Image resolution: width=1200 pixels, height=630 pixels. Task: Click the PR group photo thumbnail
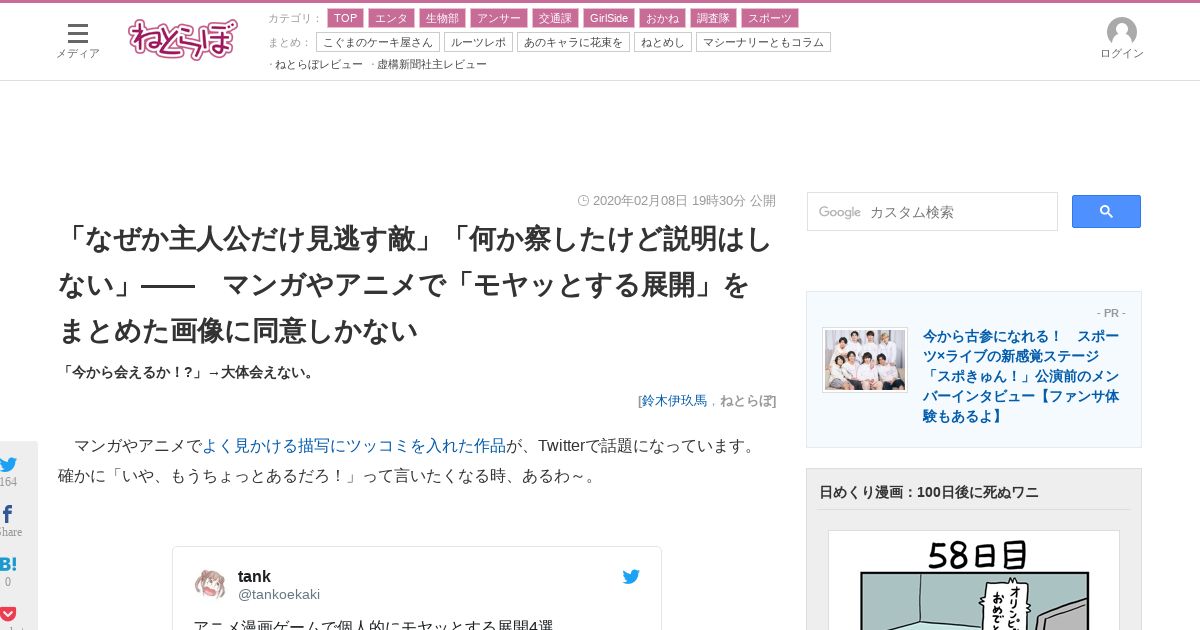click(865, 360)
